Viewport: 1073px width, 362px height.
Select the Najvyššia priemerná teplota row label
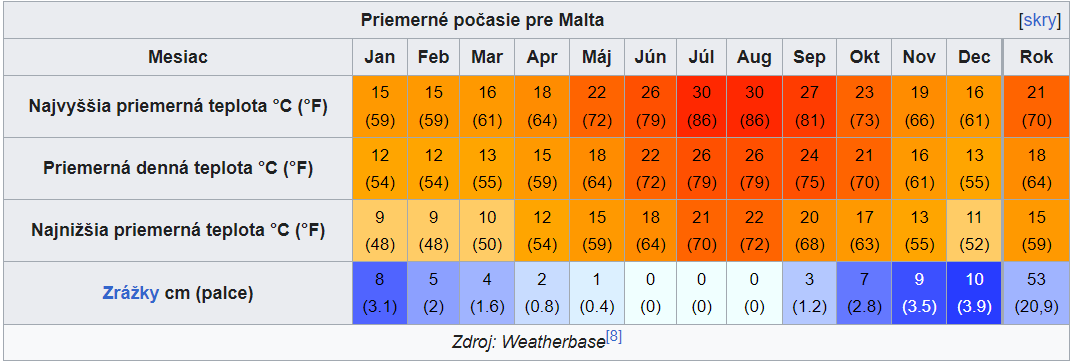(x=178, y=107)
